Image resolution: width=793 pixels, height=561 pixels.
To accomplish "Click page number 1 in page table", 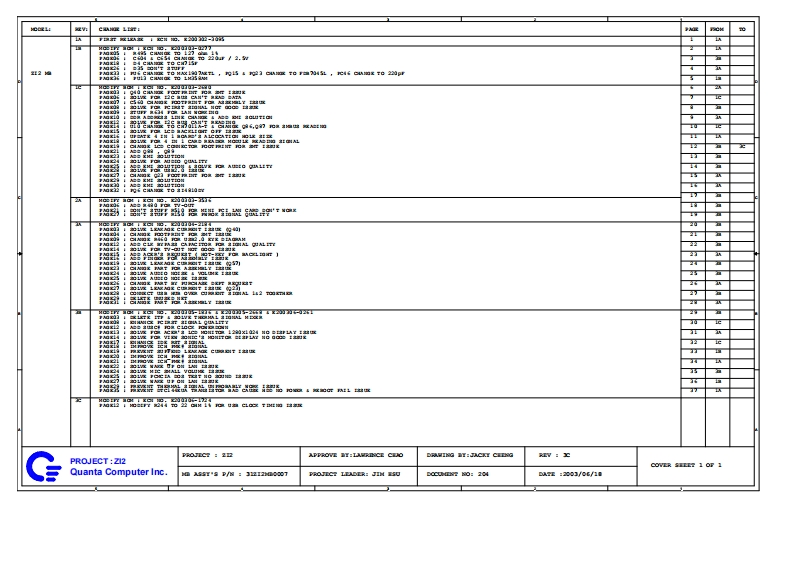I will pos(691,38).
